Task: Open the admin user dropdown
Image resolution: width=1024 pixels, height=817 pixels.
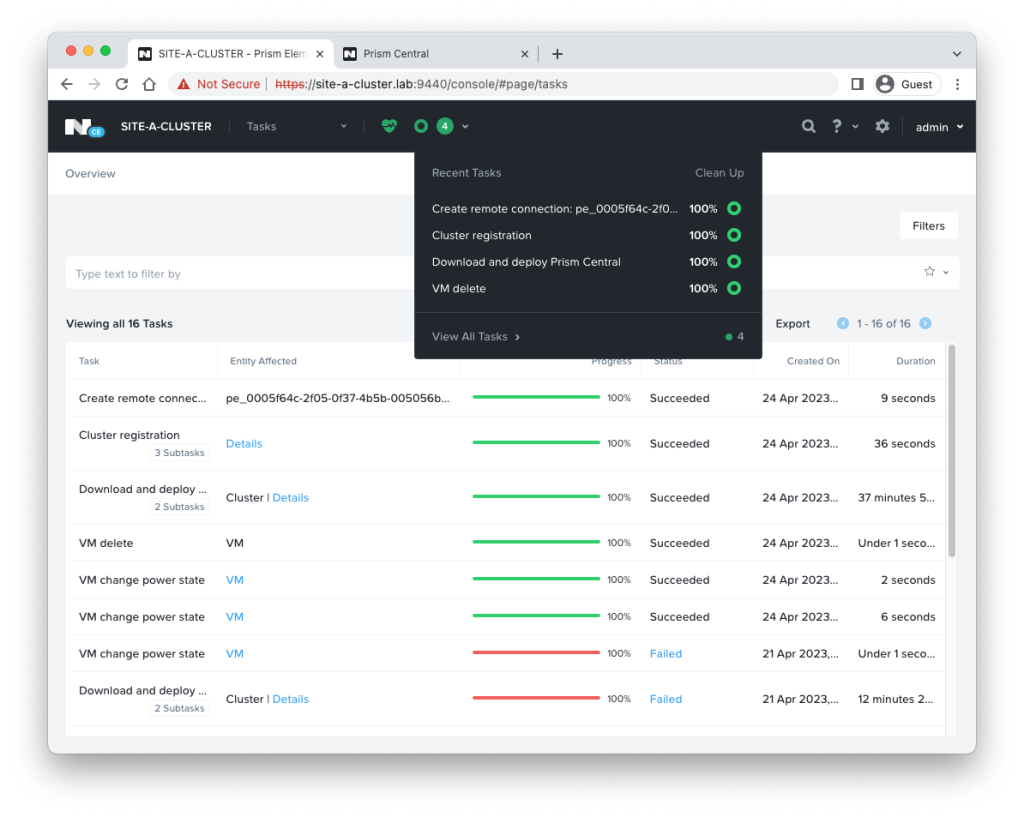Action: pyautogui.click(x=939, y=127)
